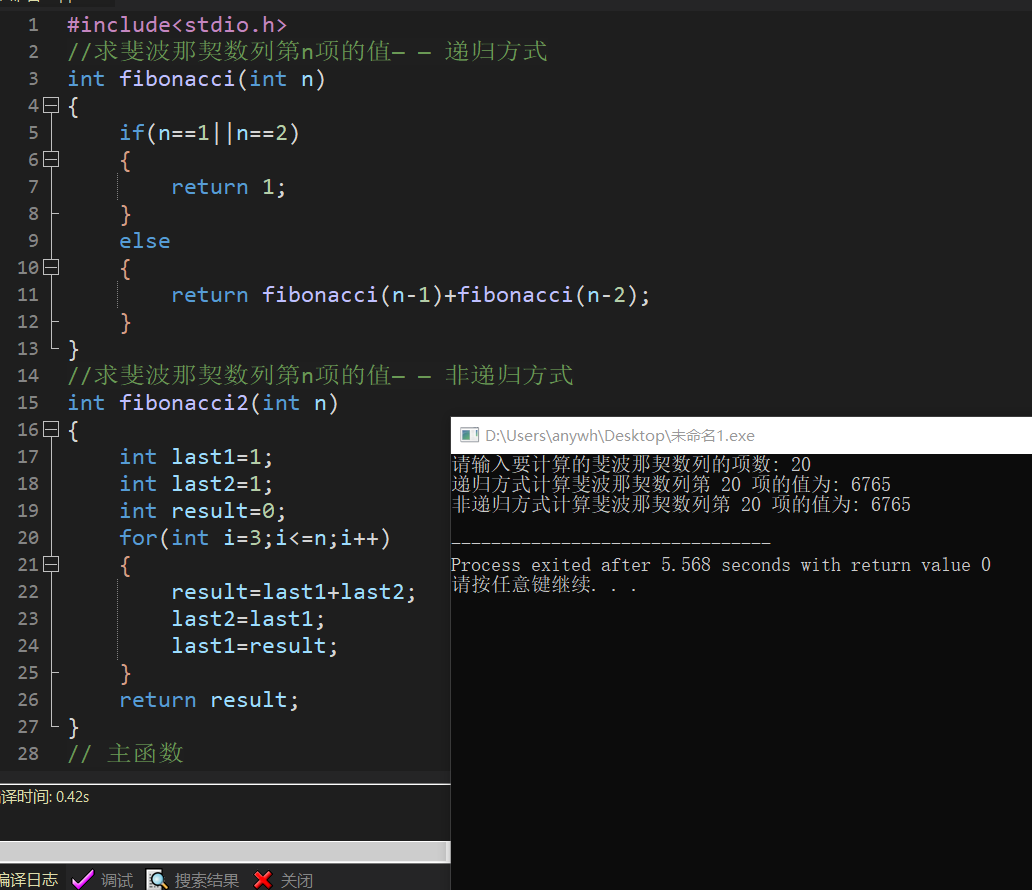Click the closing brace on line 27
This screenshot has height=890, width=1032.
coord(73,727)
